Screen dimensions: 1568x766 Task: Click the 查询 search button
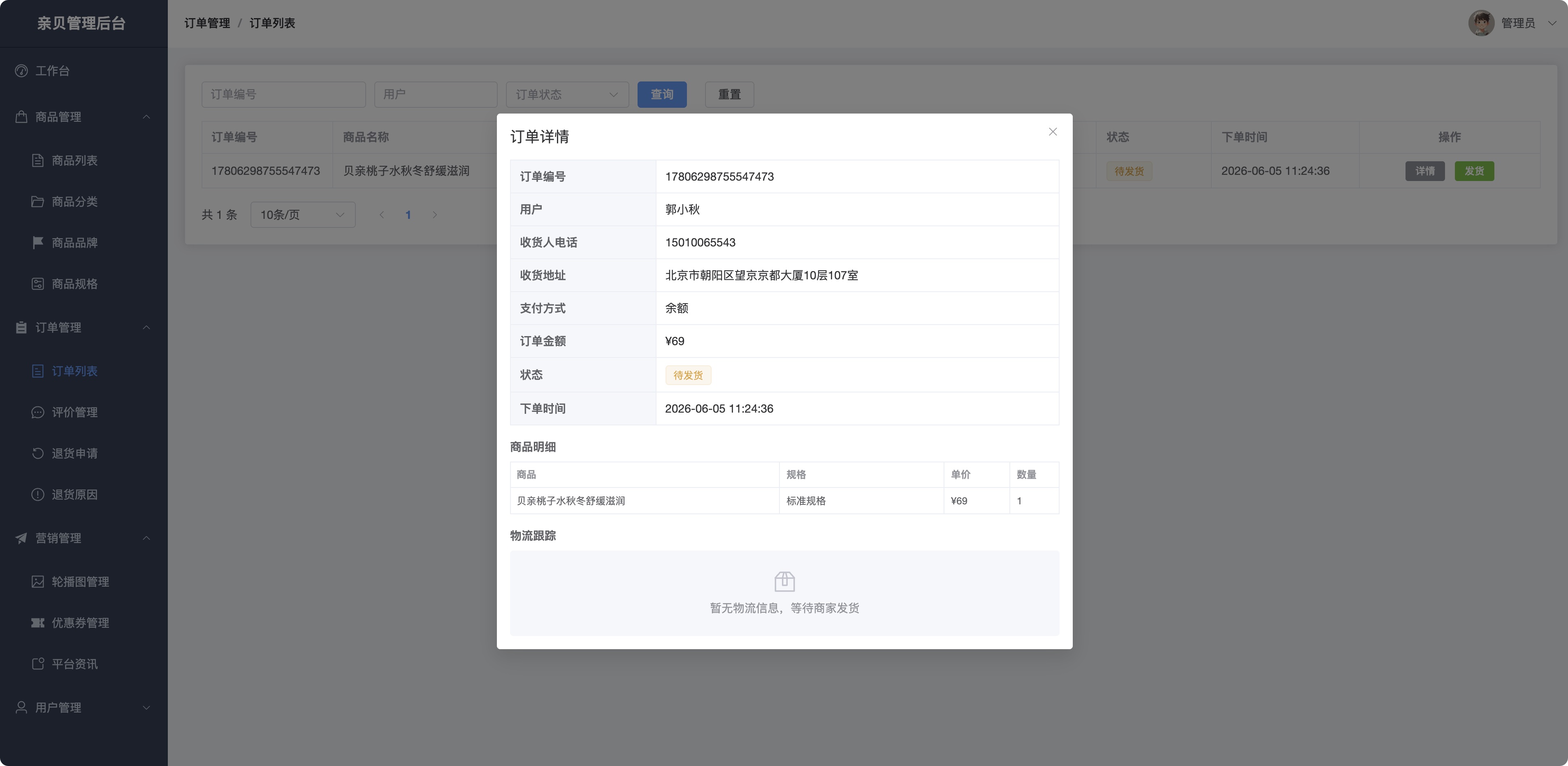(662, 94)
